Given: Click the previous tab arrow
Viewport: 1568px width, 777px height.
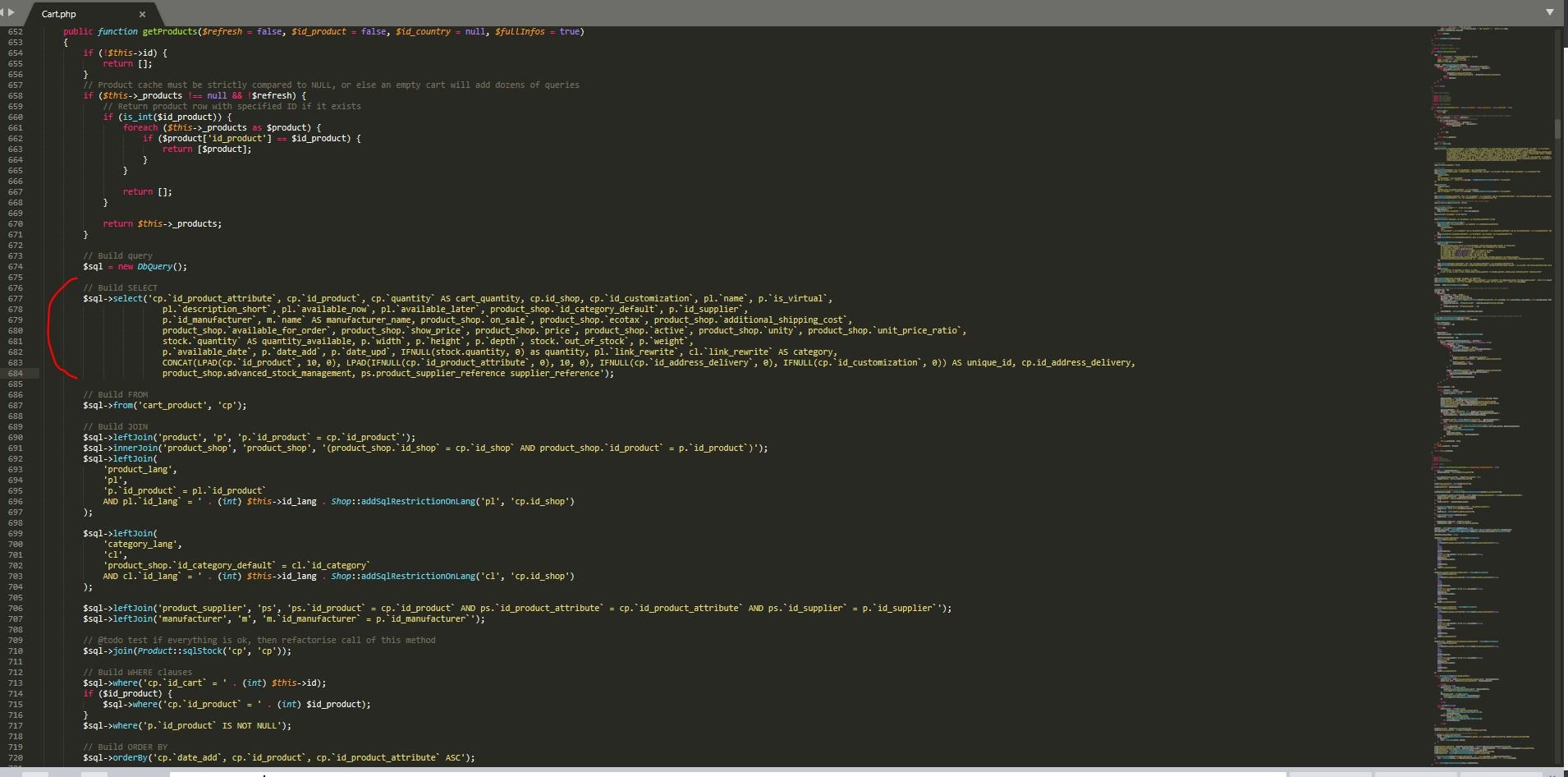Looking at the screenshot, I should tap(2, 12).
